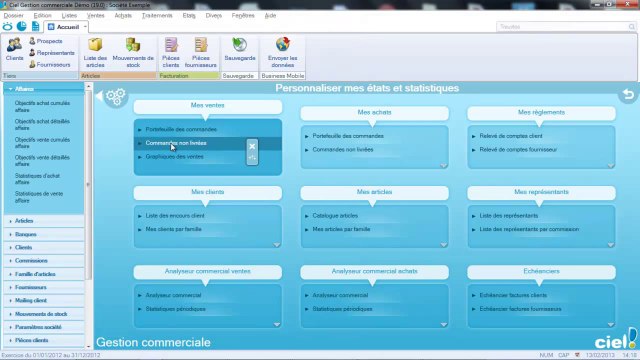Open the Listes menu
640x360 pixels.
pos(69,16)
